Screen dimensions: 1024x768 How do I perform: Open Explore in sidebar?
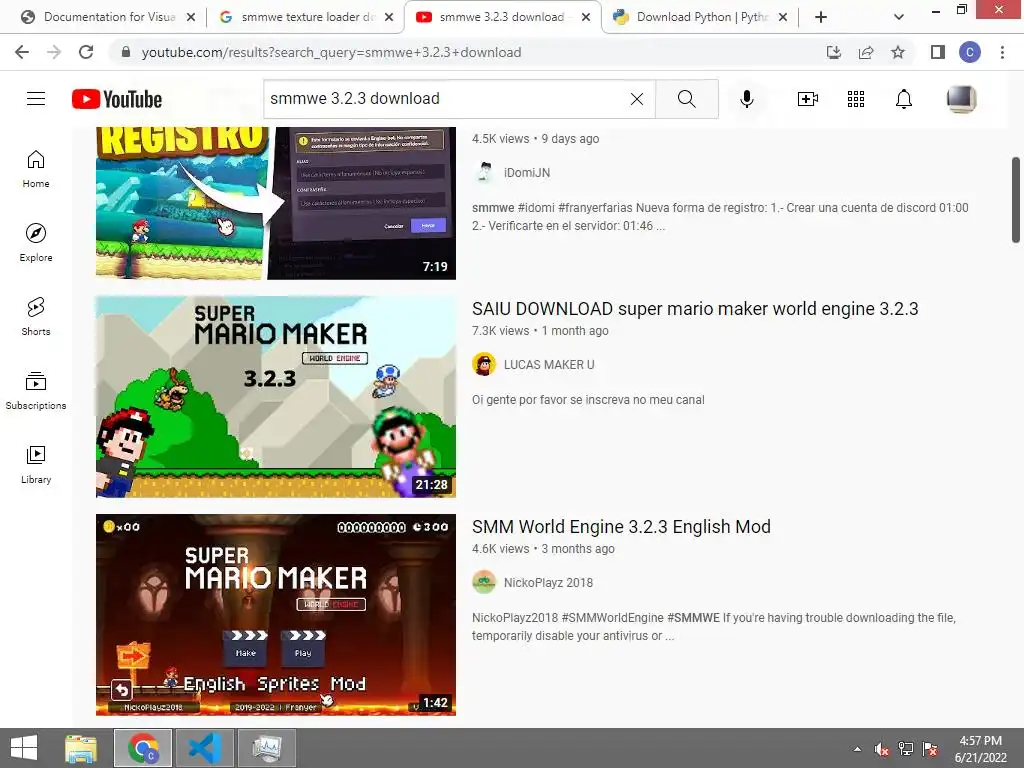(x=36, y=243)
